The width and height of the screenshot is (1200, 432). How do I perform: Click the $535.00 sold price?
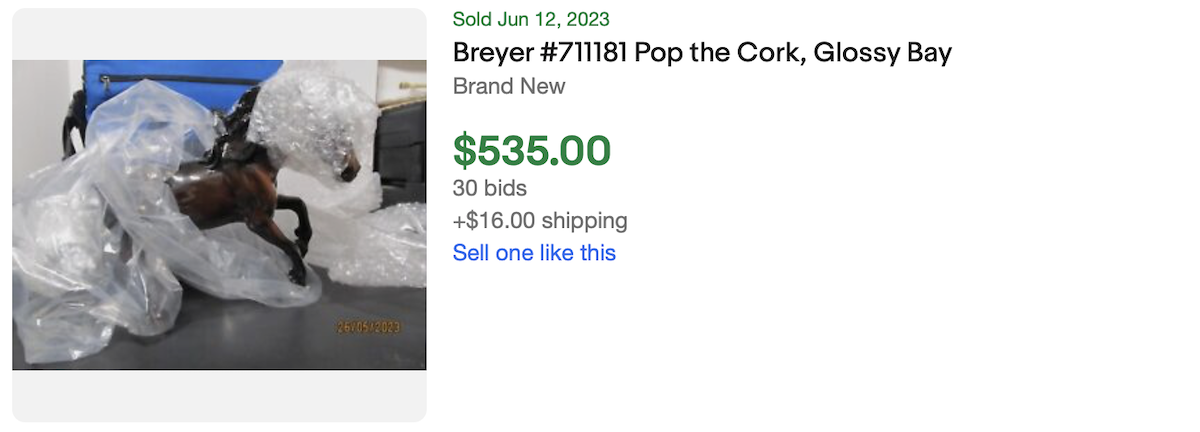point(531,150)
